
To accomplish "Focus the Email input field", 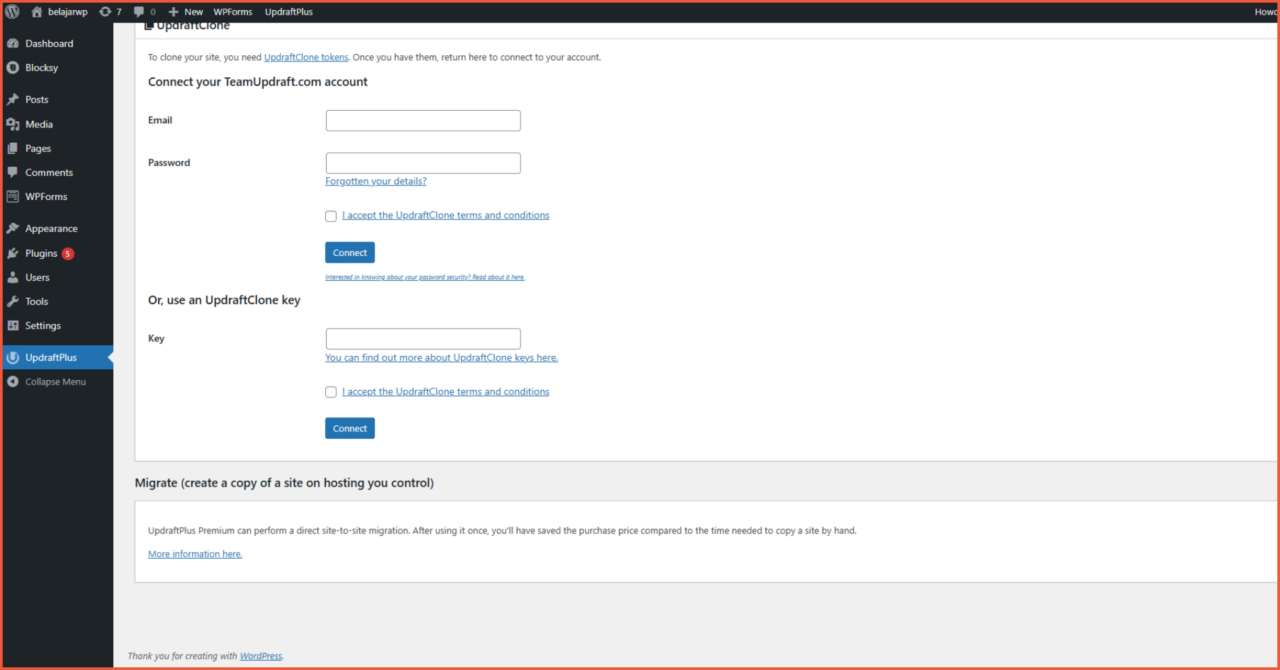I will 423,121.
